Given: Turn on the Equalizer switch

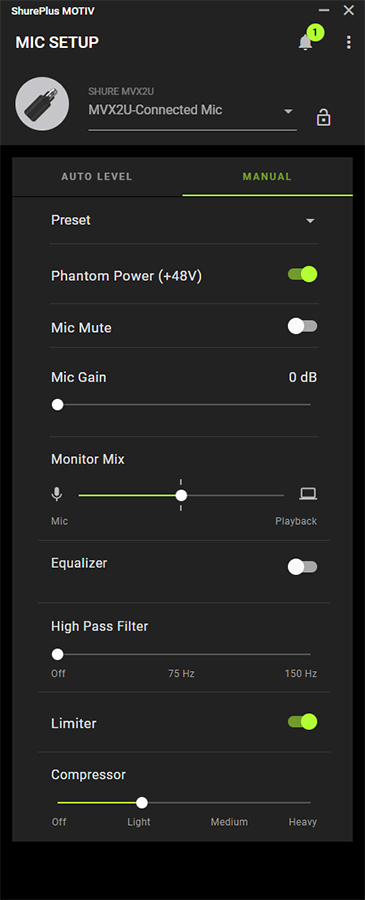Looking at the screenshot, I should (x=302, y=567).
